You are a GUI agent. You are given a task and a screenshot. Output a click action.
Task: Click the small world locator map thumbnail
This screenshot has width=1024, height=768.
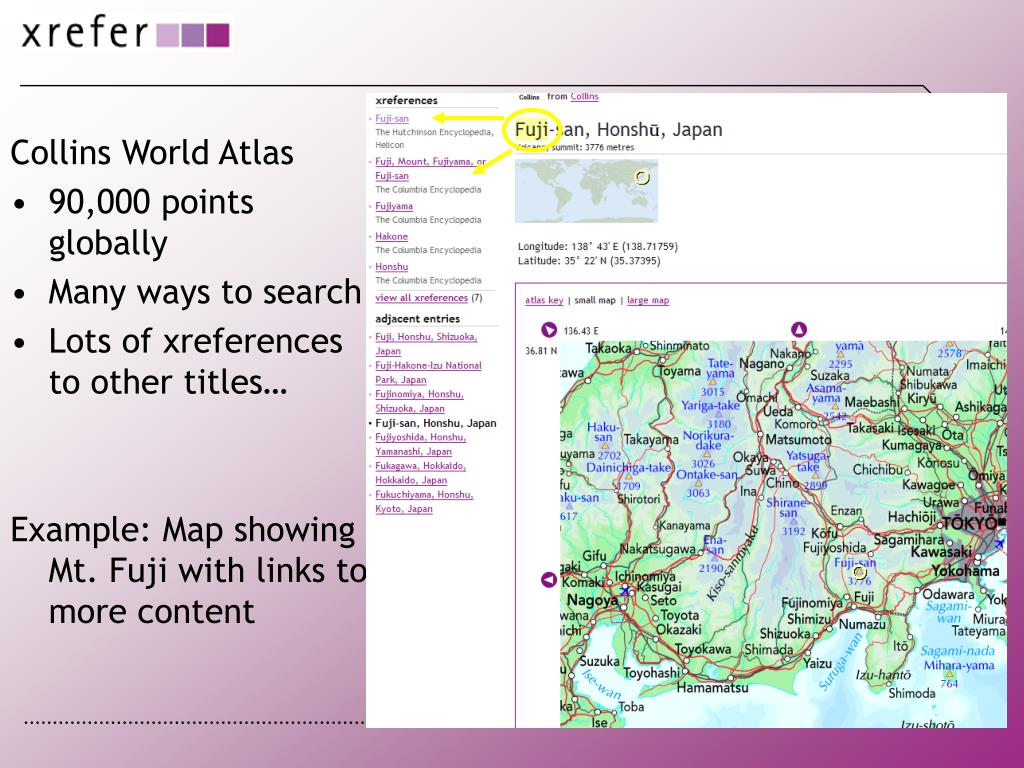[x=586, y=191]
